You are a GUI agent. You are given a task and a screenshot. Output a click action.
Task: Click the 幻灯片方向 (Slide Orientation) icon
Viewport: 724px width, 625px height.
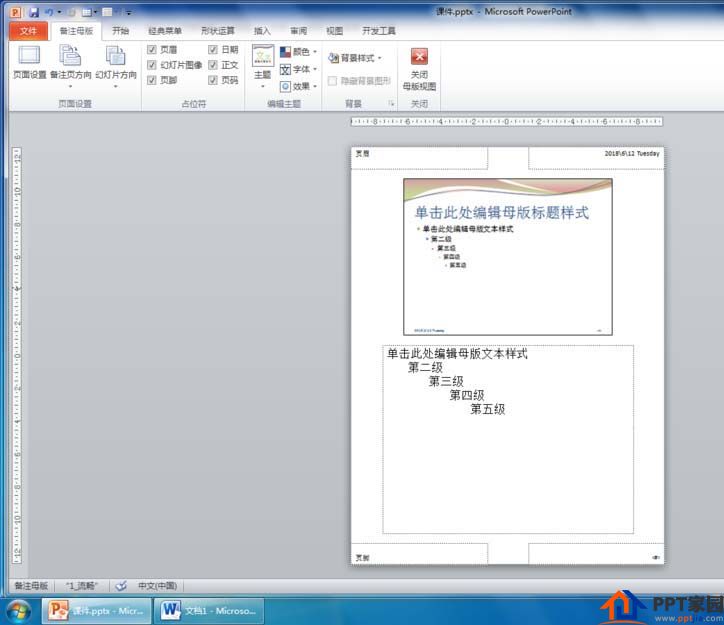tap(115, 55)
